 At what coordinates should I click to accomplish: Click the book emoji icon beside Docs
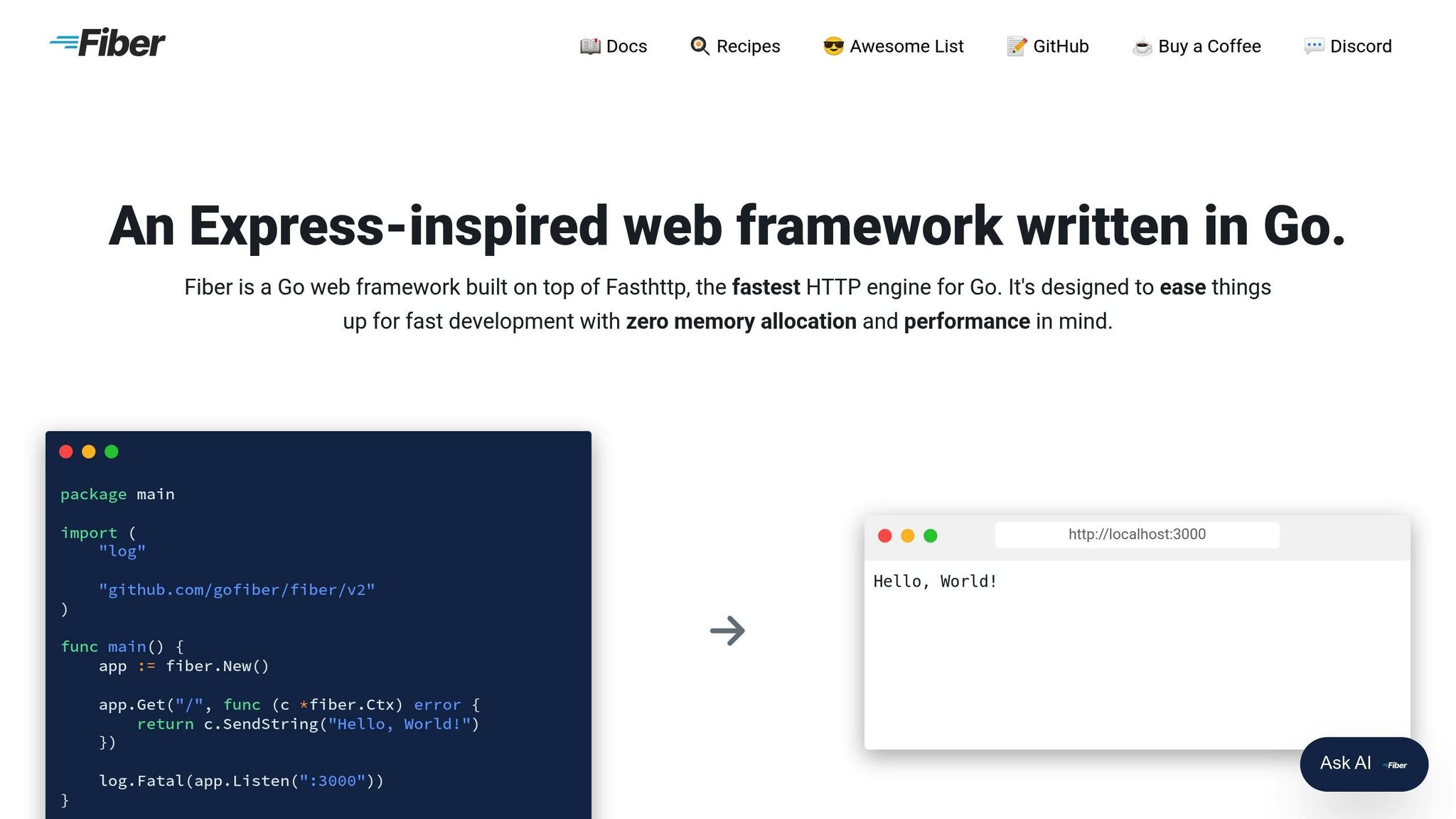[590, 46]
